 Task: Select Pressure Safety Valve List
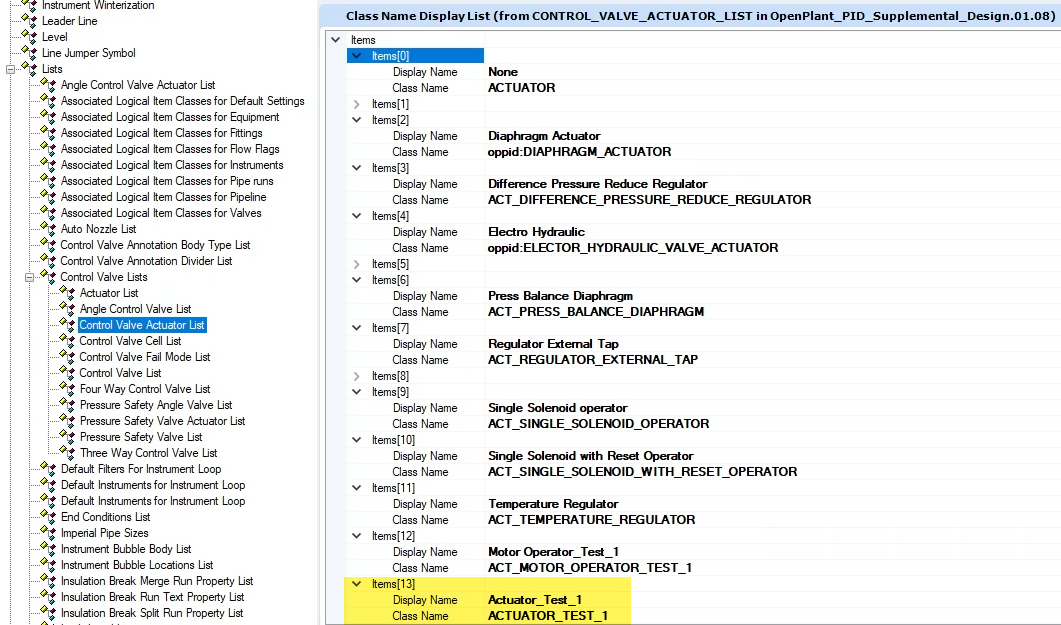tap(141, 437)
